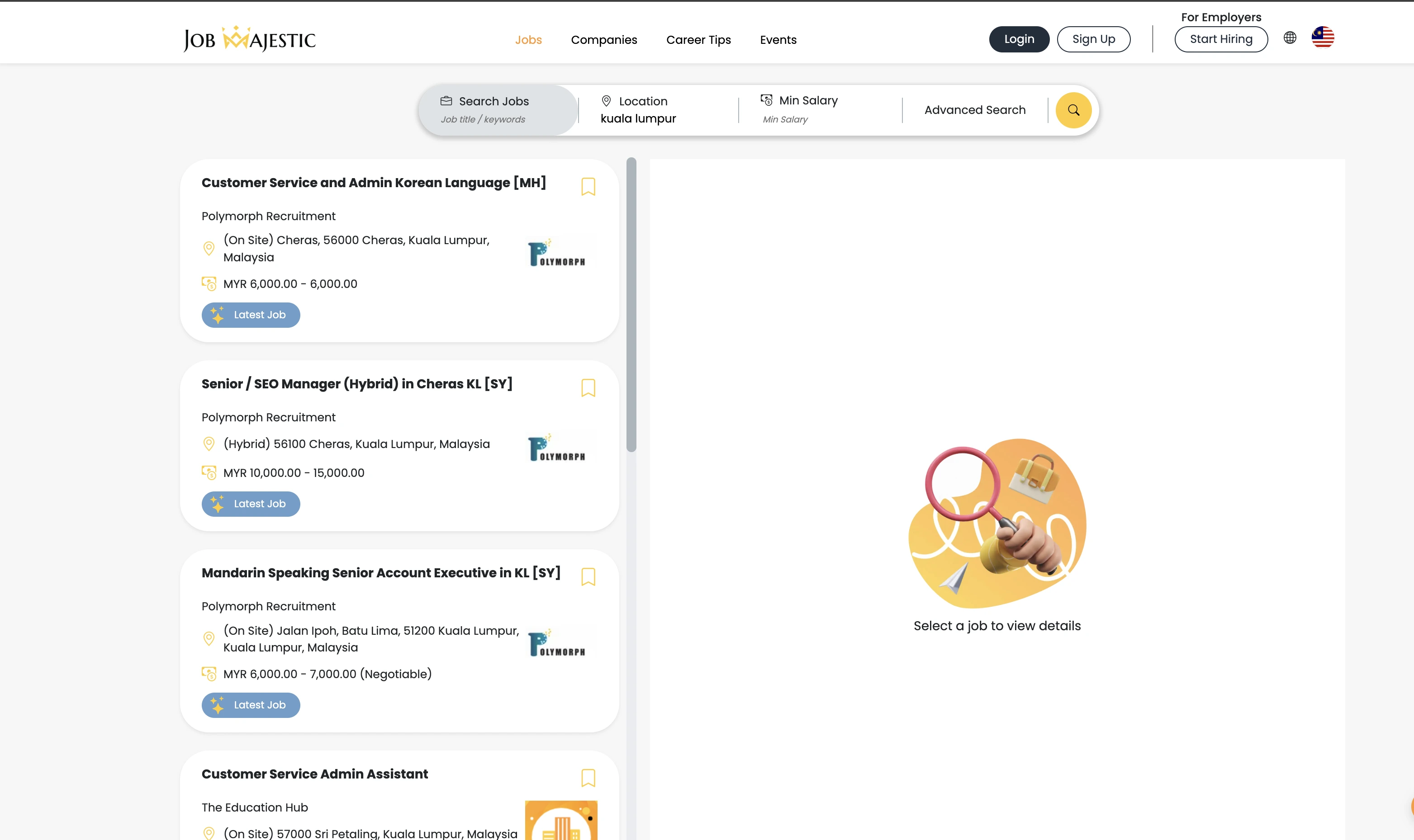Bookmark the Customer Service Admin Assistant job
This screenshot has width=1414, height=840.
click(x=588, y=778)
